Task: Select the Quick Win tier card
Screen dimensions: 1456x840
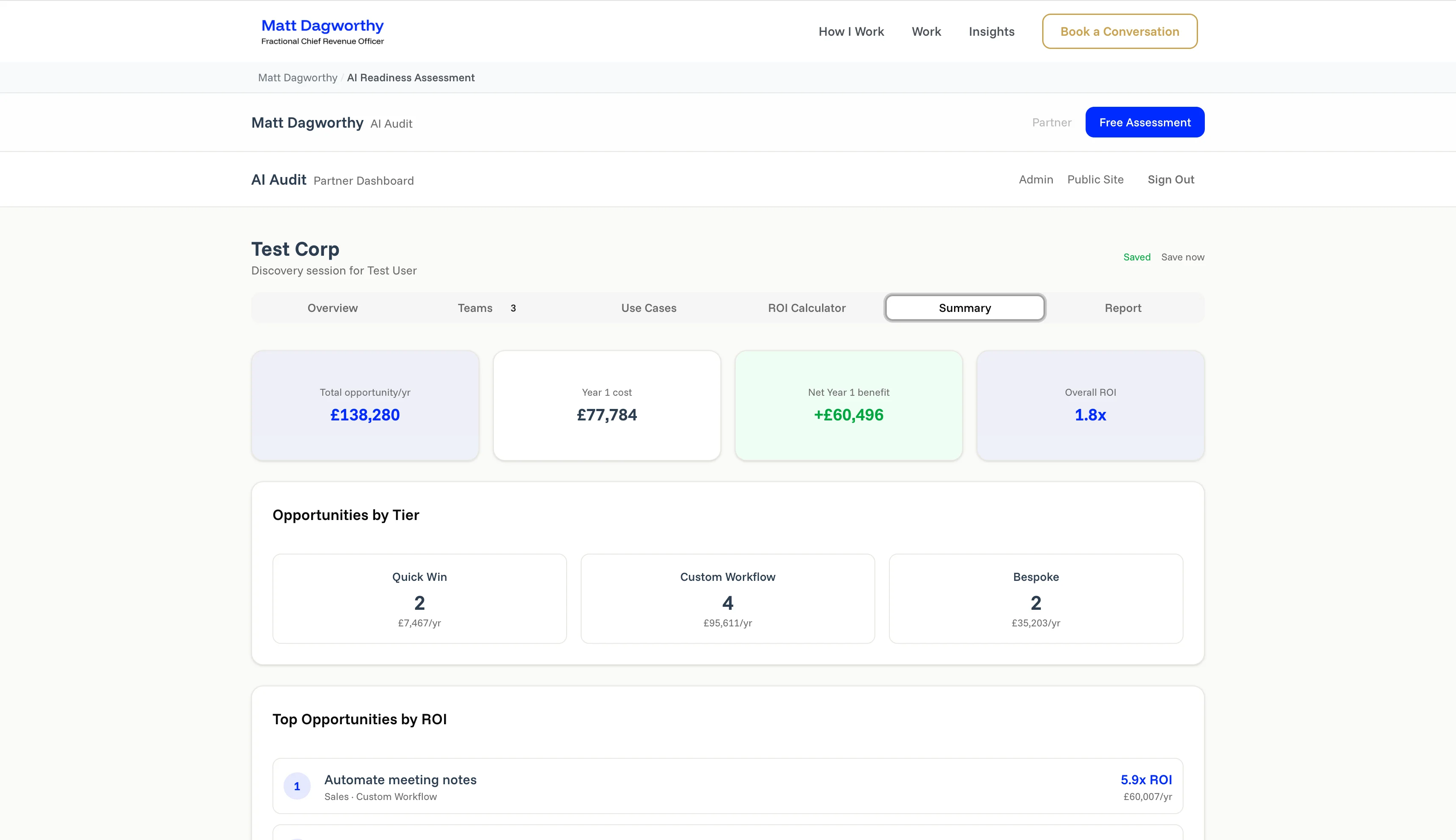Action: [x=419, y=598]
